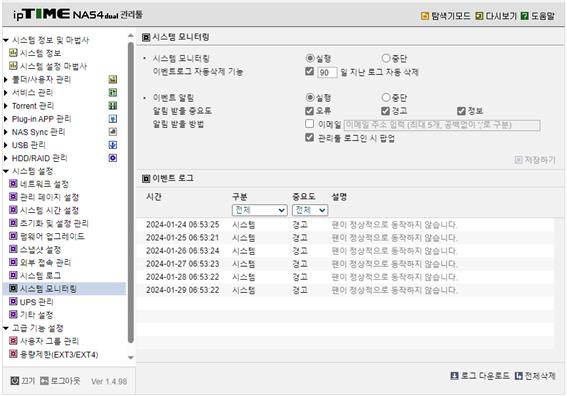567x396 pixels.
Task: Open the 구분 filter dropdown
Action: click(x=260, y=210)
